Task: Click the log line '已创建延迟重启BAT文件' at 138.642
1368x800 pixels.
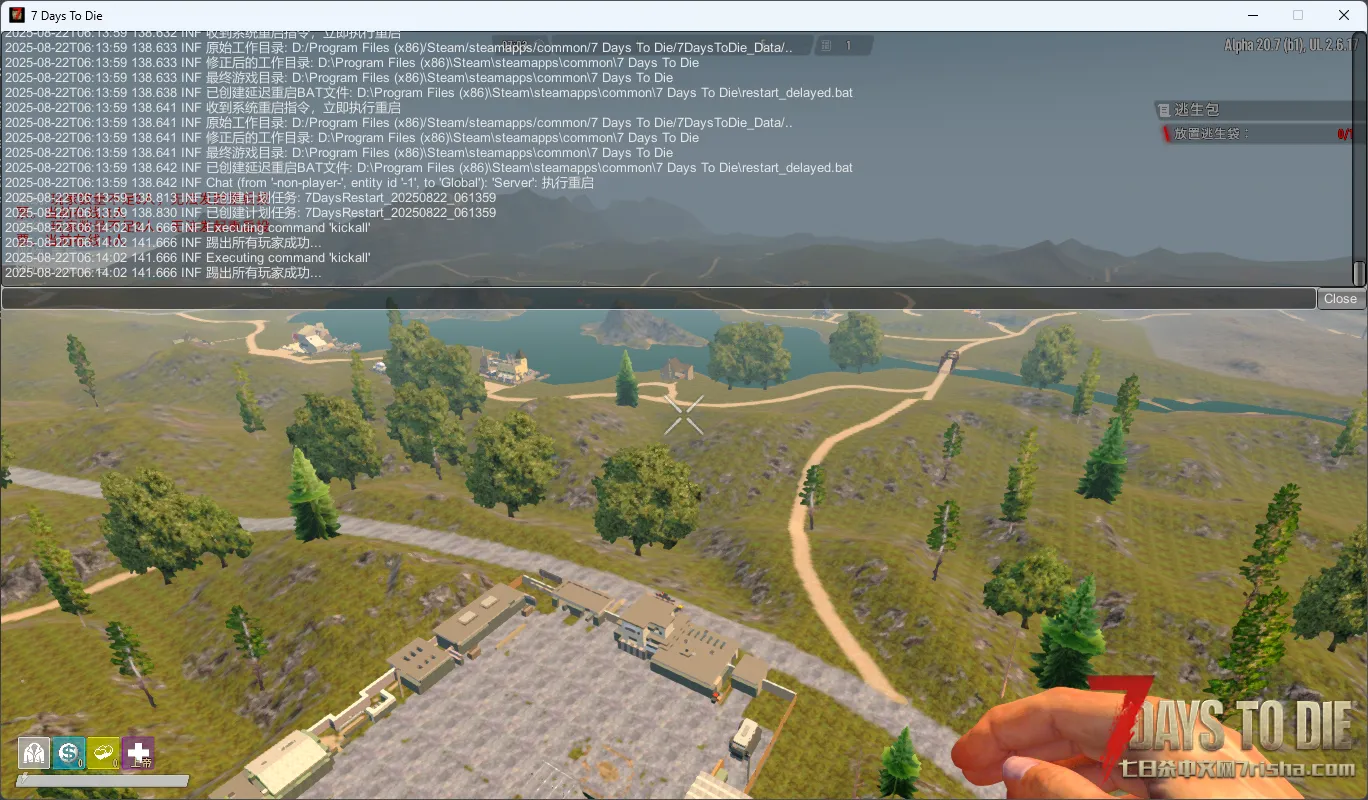Action: pos(429,167)
